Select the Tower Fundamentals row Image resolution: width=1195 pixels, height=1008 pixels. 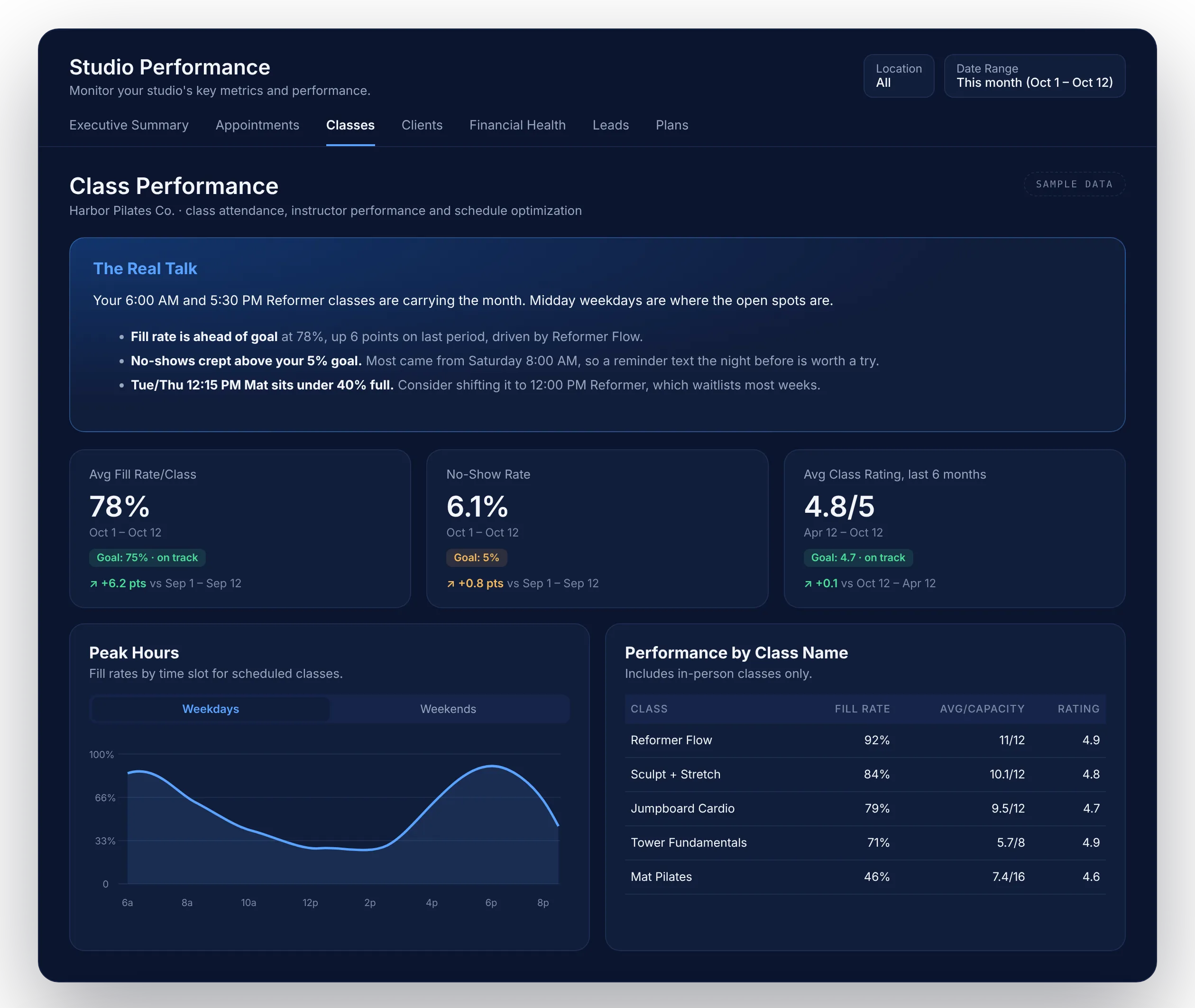click(x=865, y=843)
